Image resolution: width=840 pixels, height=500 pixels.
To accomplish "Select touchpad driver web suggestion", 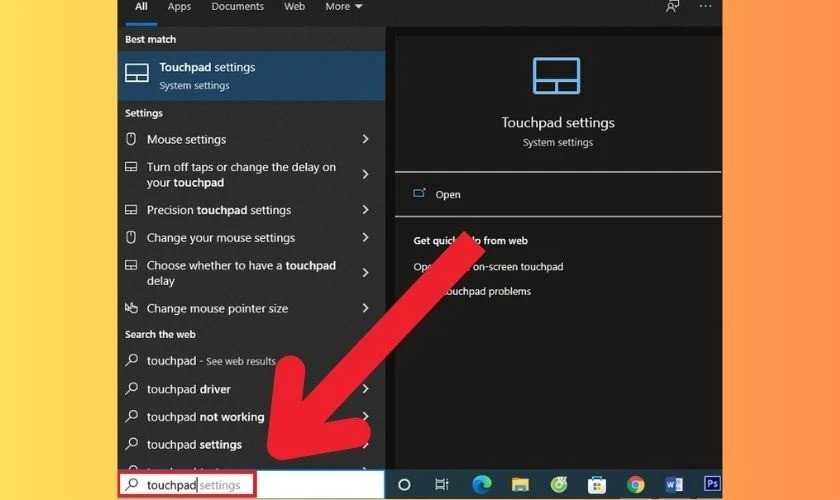I will 251,389.
